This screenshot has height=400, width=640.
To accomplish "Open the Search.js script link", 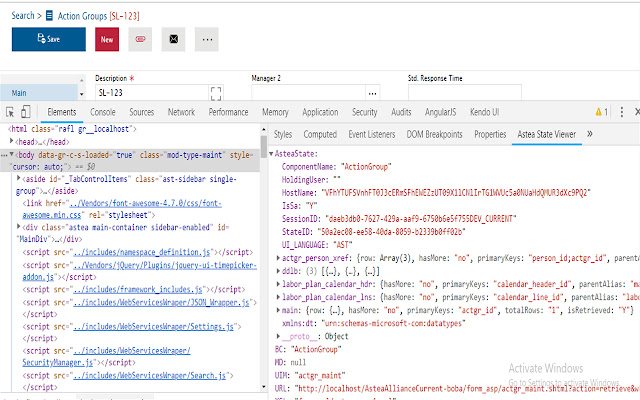I will pos(149,375).
